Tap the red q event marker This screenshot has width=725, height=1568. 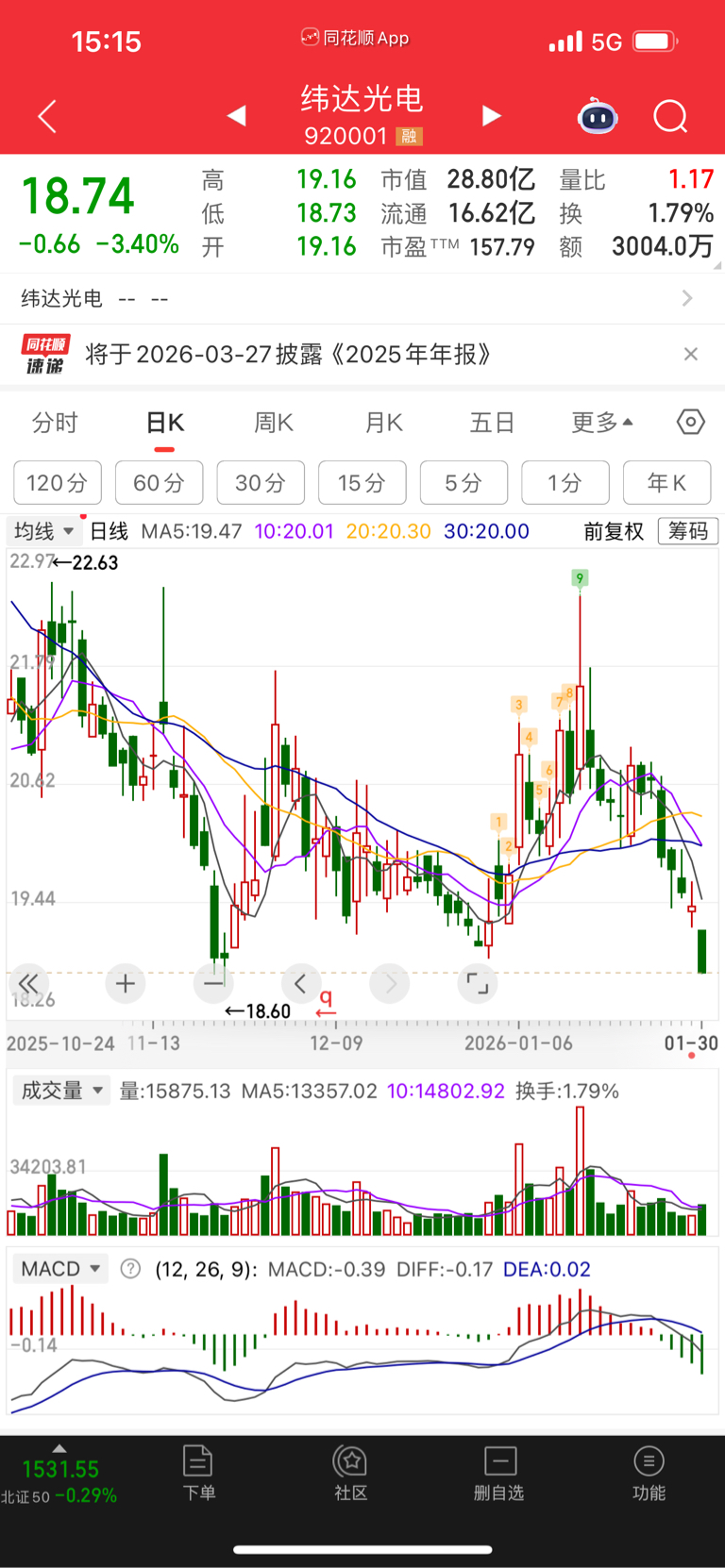326,1002
